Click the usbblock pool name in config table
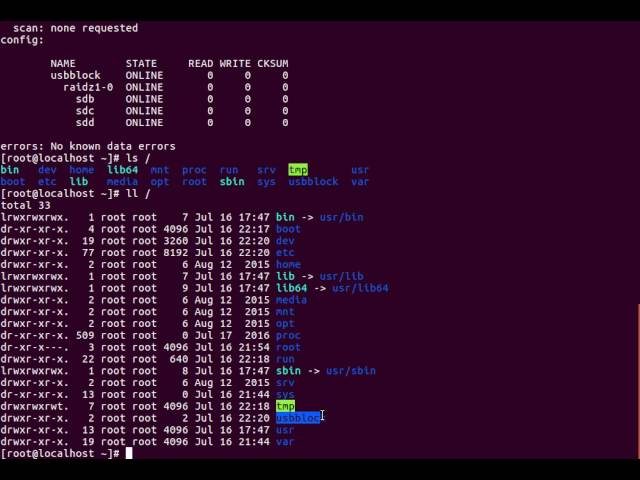 76,76
